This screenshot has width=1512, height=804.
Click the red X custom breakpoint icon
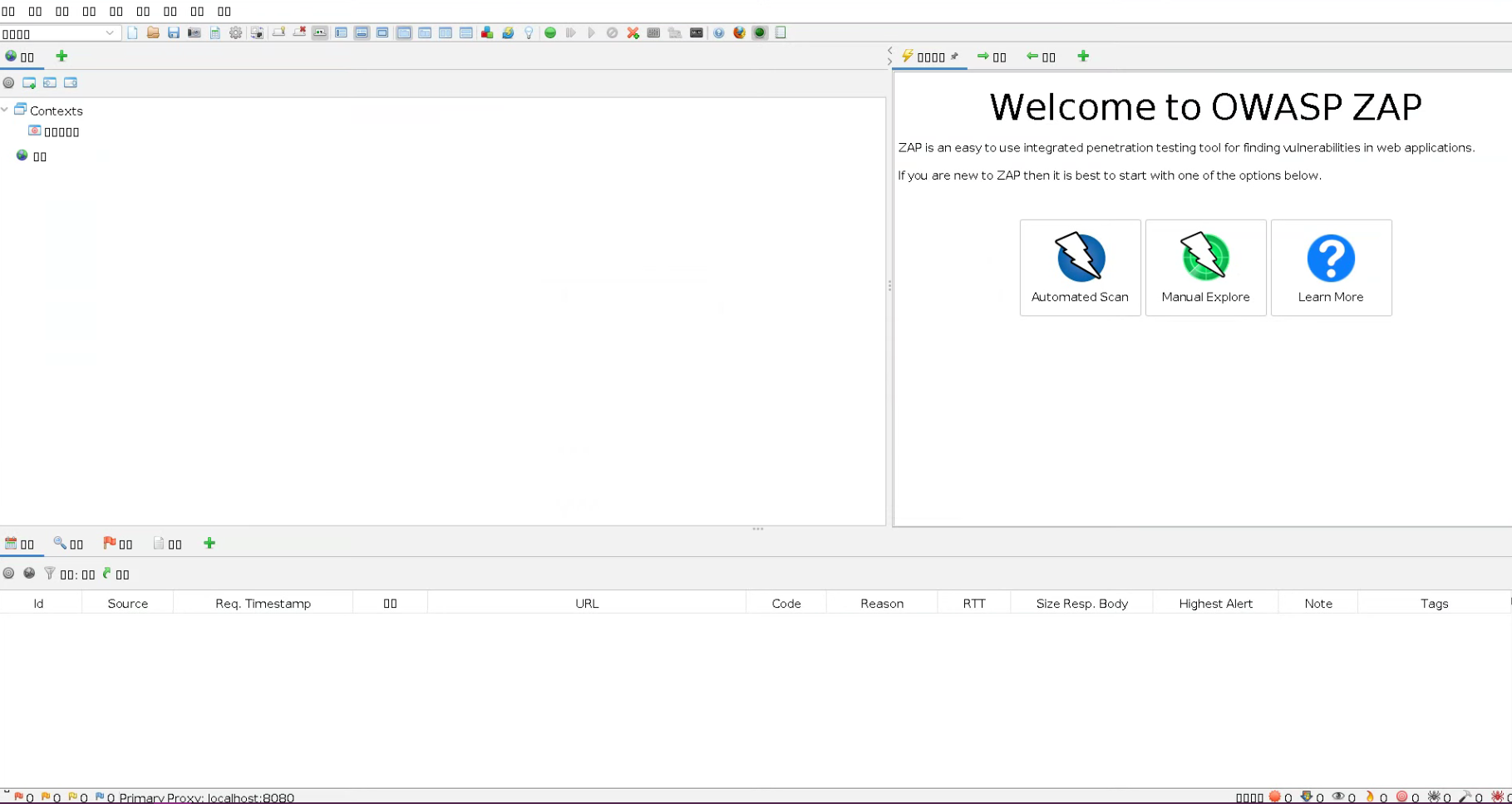pos(633,33)
